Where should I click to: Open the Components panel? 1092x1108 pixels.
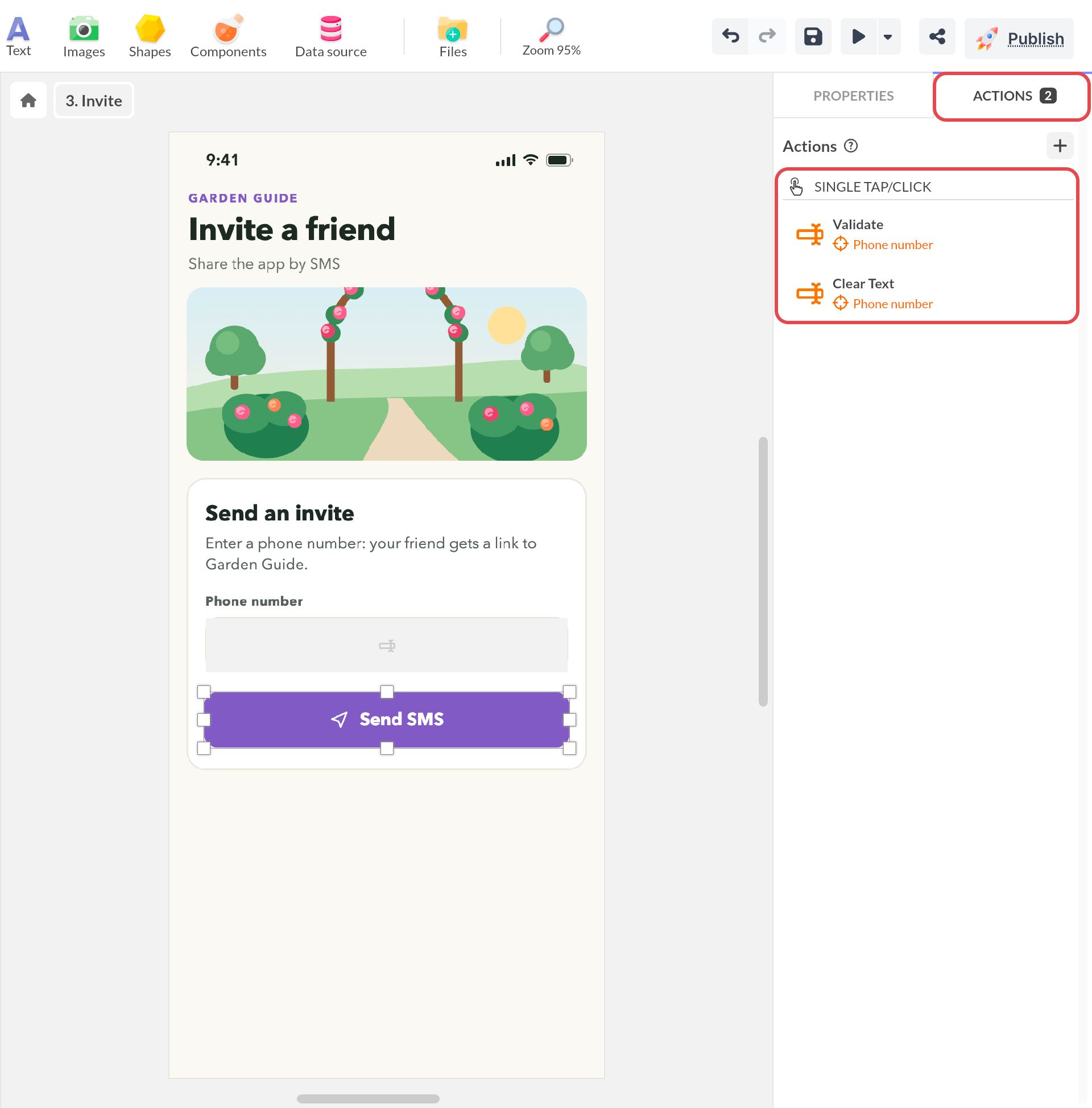coord(228,37)
